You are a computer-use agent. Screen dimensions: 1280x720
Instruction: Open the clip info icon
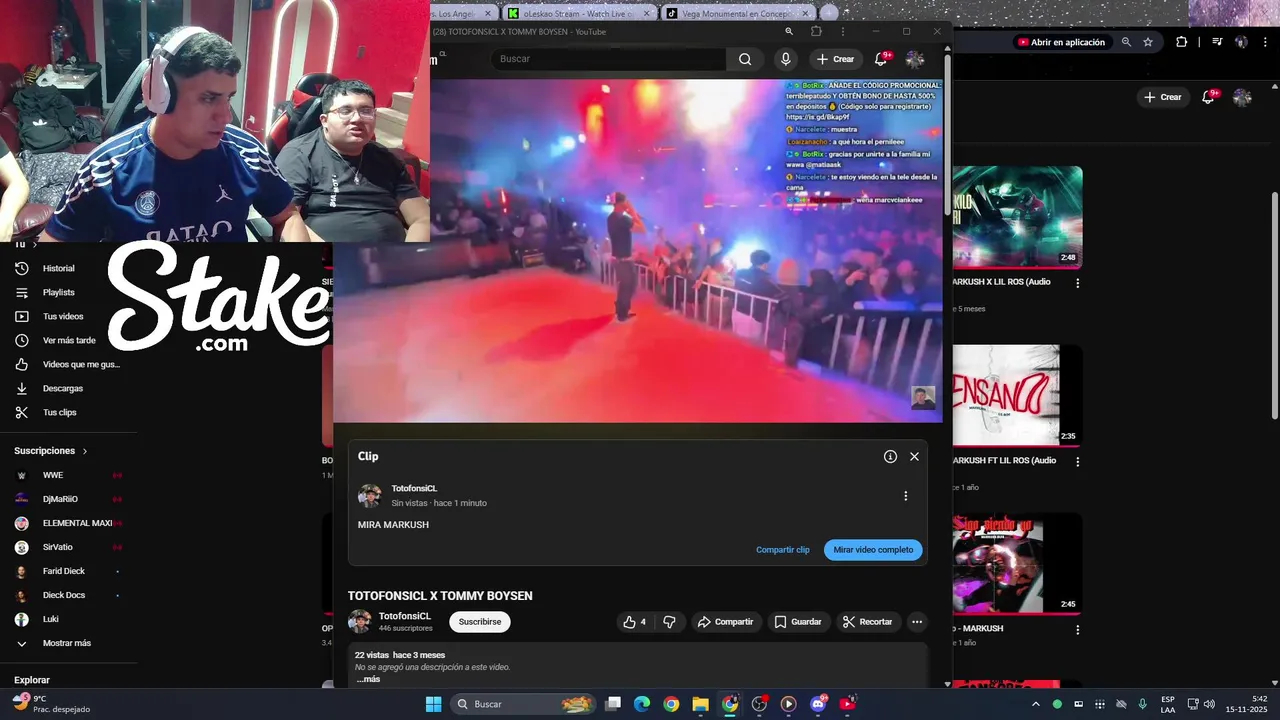(890, 456)
